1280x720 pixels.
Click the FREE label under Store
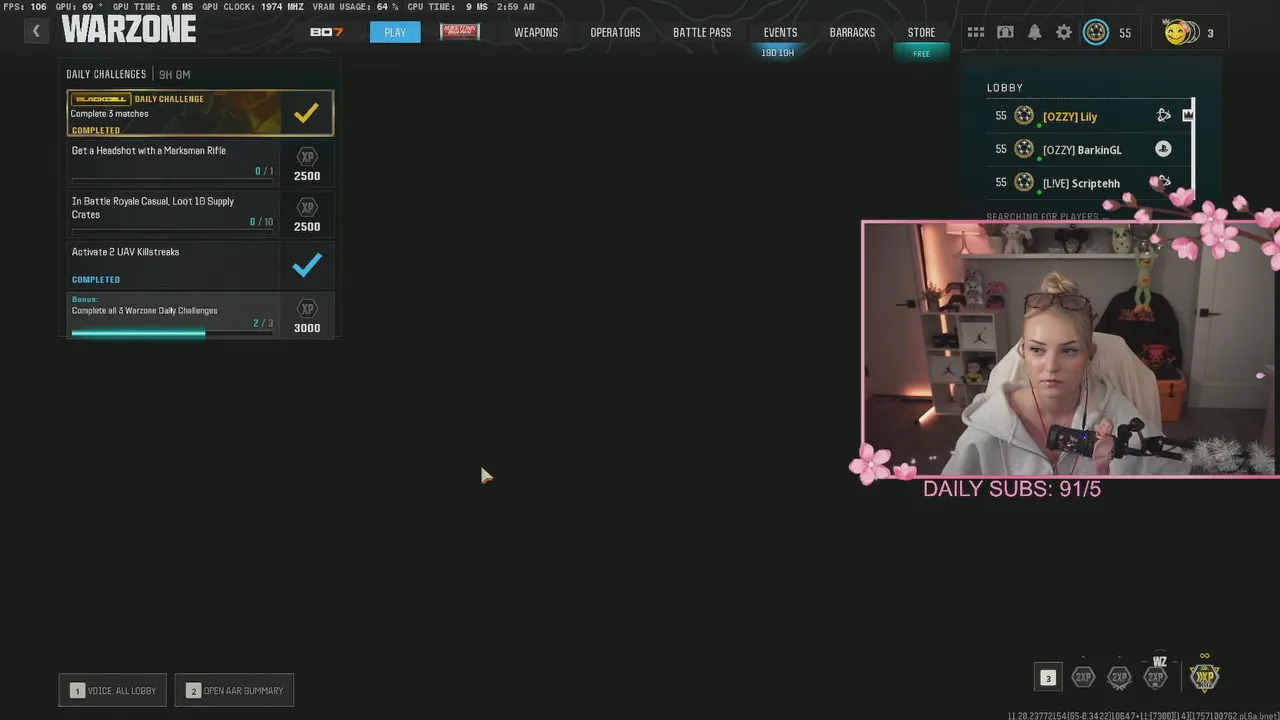(921, 54)
